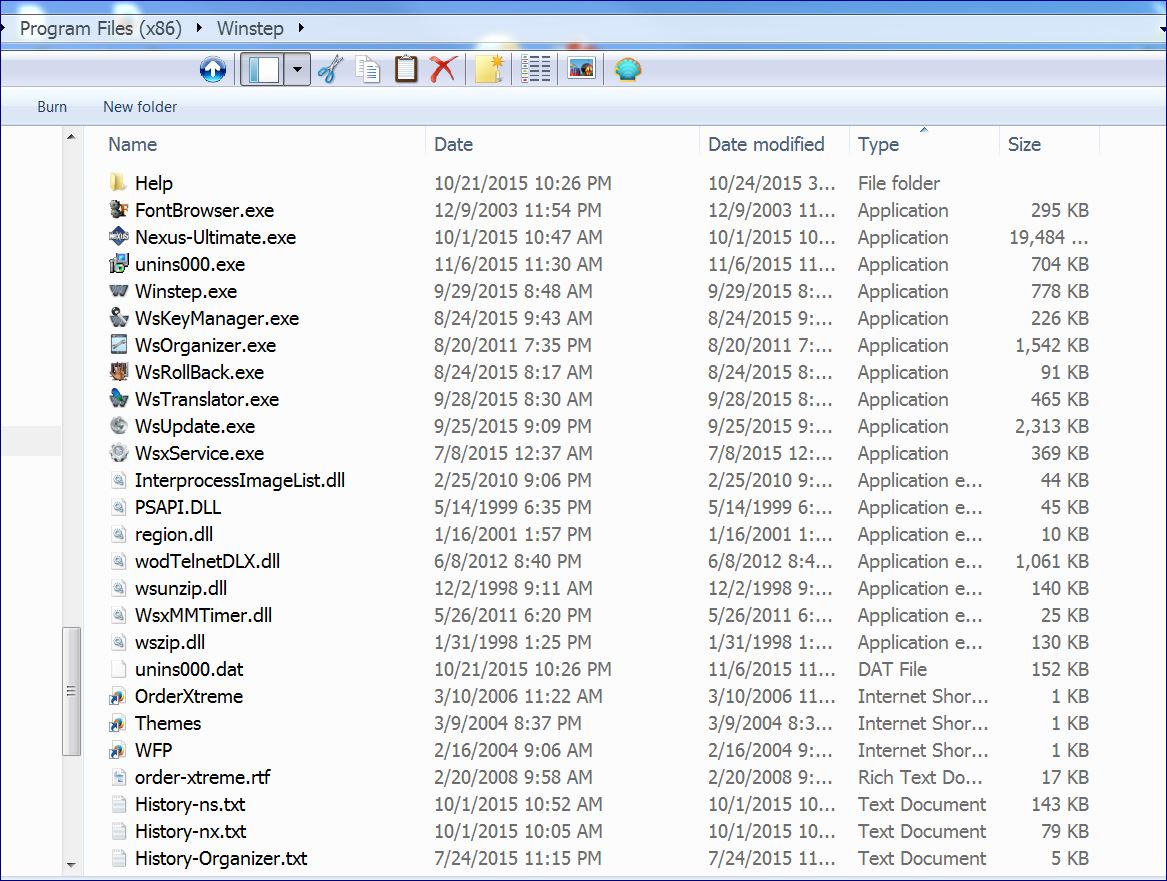Click the clipboard Paste icon
This screenshot has width=1167, height=881.
click(406, 70)
